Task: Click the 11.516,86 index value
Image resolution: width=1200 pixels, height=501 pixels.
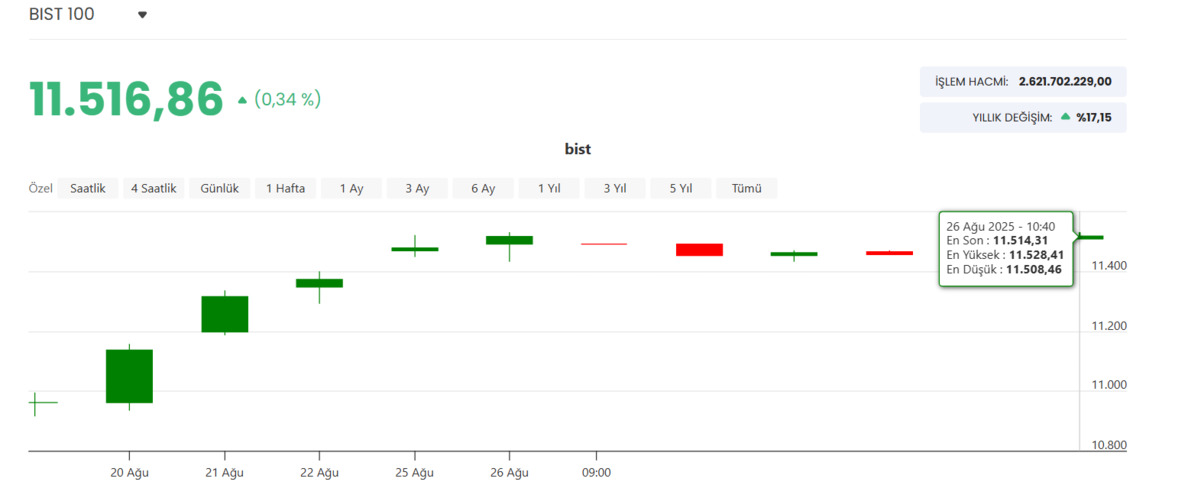Action: pyautogui.click(x=126, y=99)
